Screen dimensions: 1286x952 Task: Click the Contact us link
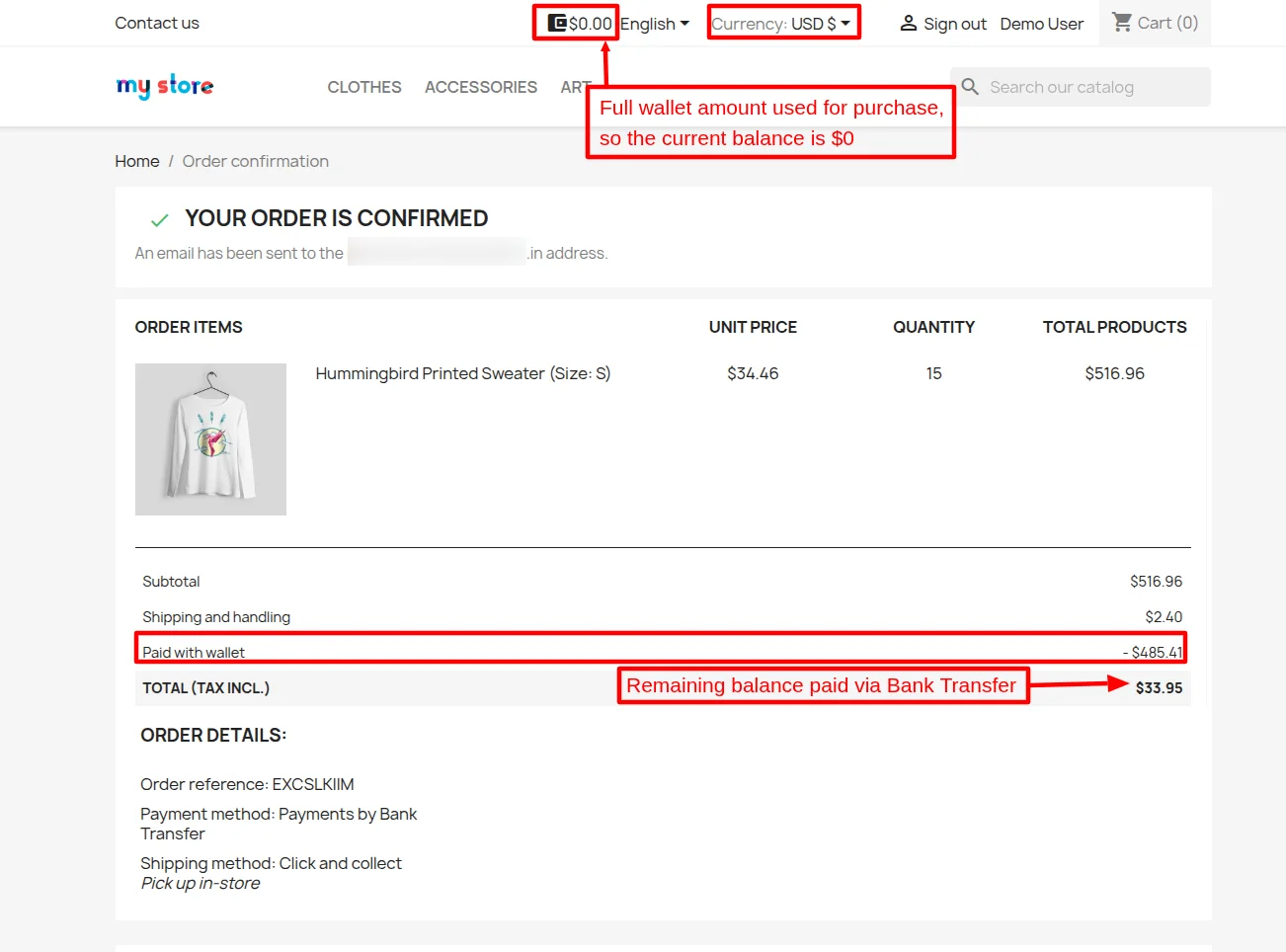pos(156,23)
